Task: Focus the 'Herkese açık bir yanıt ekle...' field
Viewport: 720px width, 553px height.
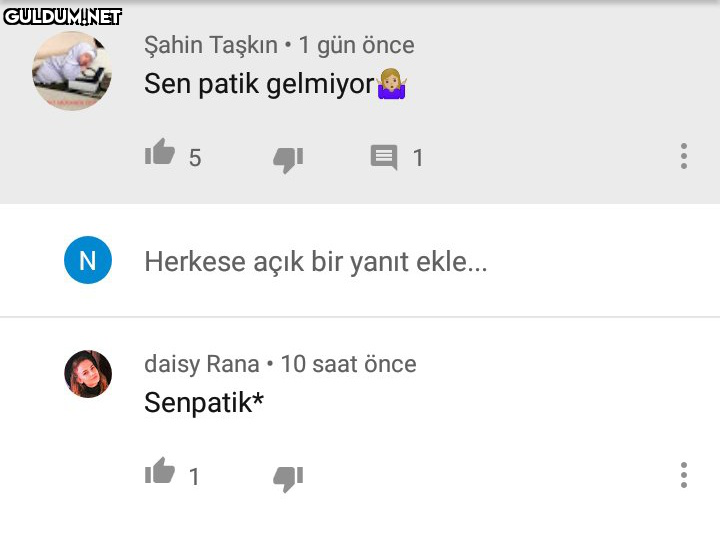Action: [316, 262]
